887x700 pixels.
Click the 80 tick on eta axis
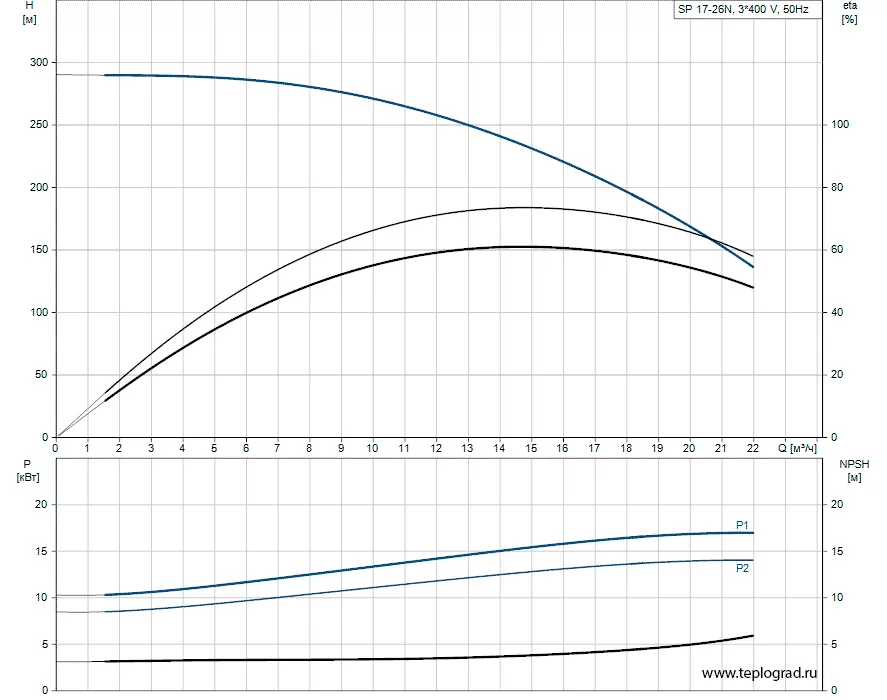pos(841,187)
